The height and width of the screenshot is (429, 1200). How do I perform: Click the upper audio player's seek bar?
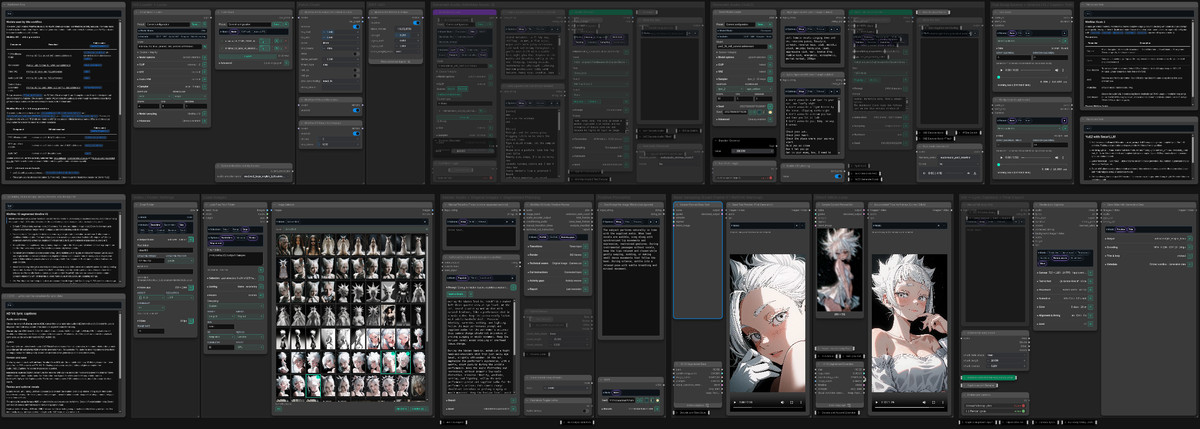tap(1037, 71)
